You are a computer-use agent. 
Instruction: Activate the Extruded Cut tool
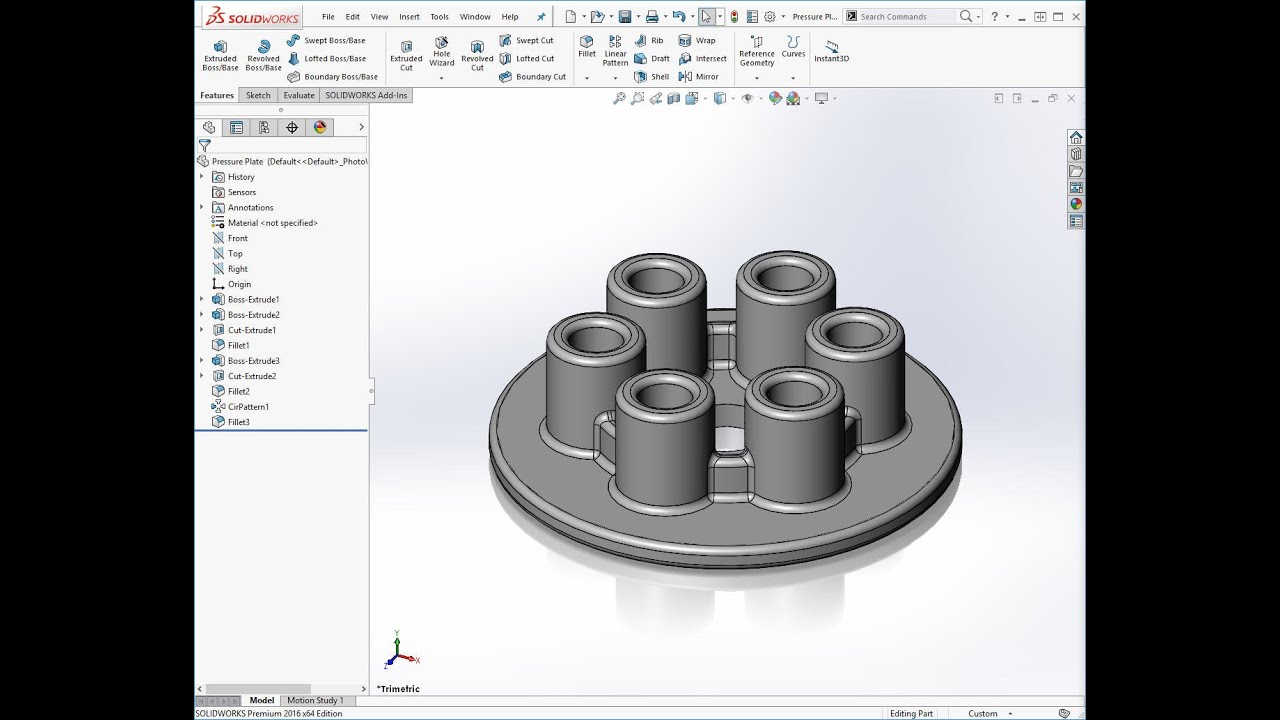(406, 55)
